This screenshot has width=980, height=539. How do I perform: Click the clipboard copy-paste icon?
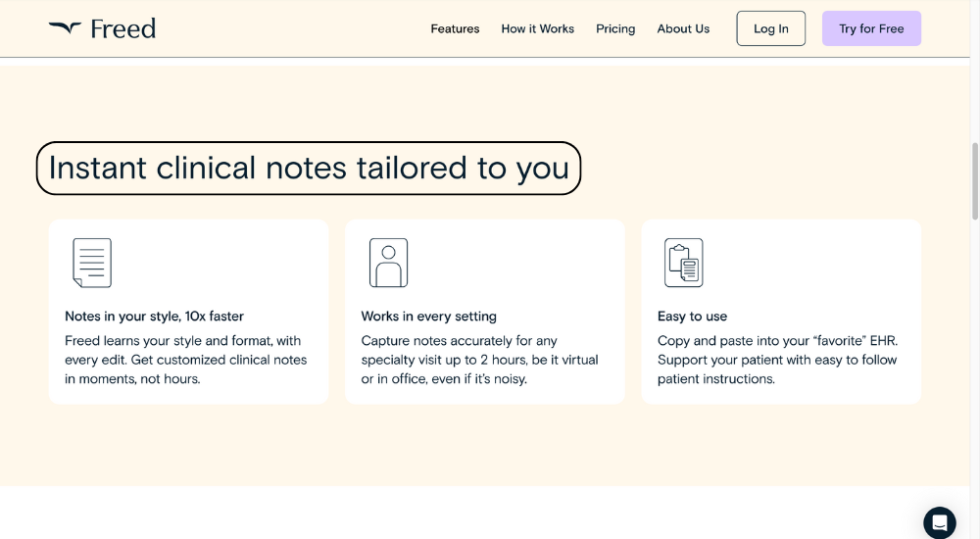[684, 263]
